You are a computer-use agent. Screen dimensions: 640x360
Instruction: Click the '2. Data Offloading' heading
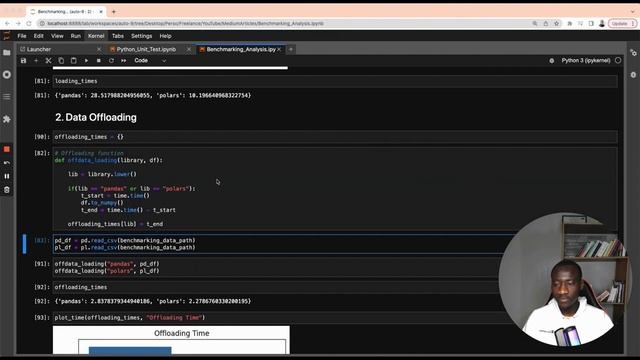pyautogui.click(x=96, y=118)
